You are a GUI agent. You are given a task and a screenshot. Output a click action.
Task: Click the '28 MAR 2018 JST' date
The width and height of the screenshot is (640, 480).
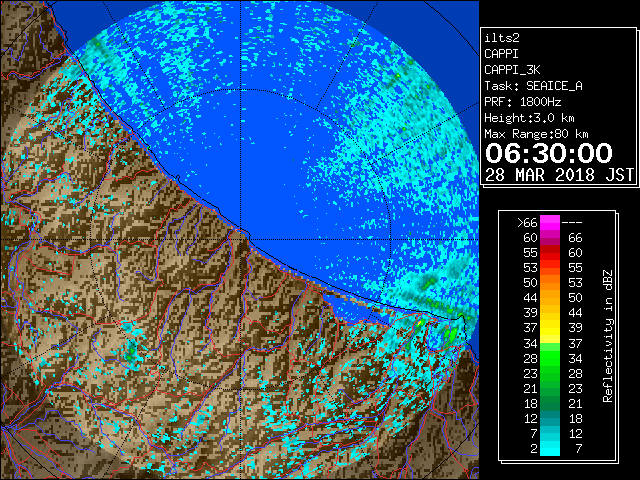[x=559, y=175]
